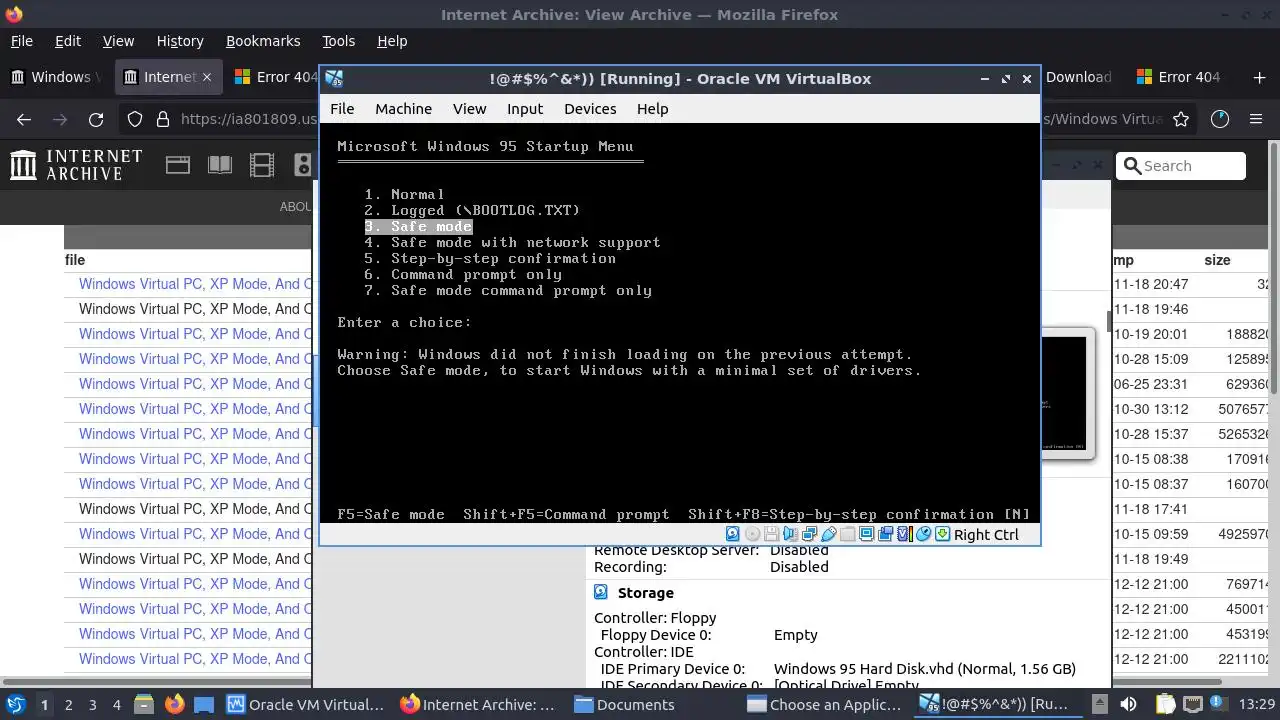Open VirtualBox VM Input menu

[525, 109]
